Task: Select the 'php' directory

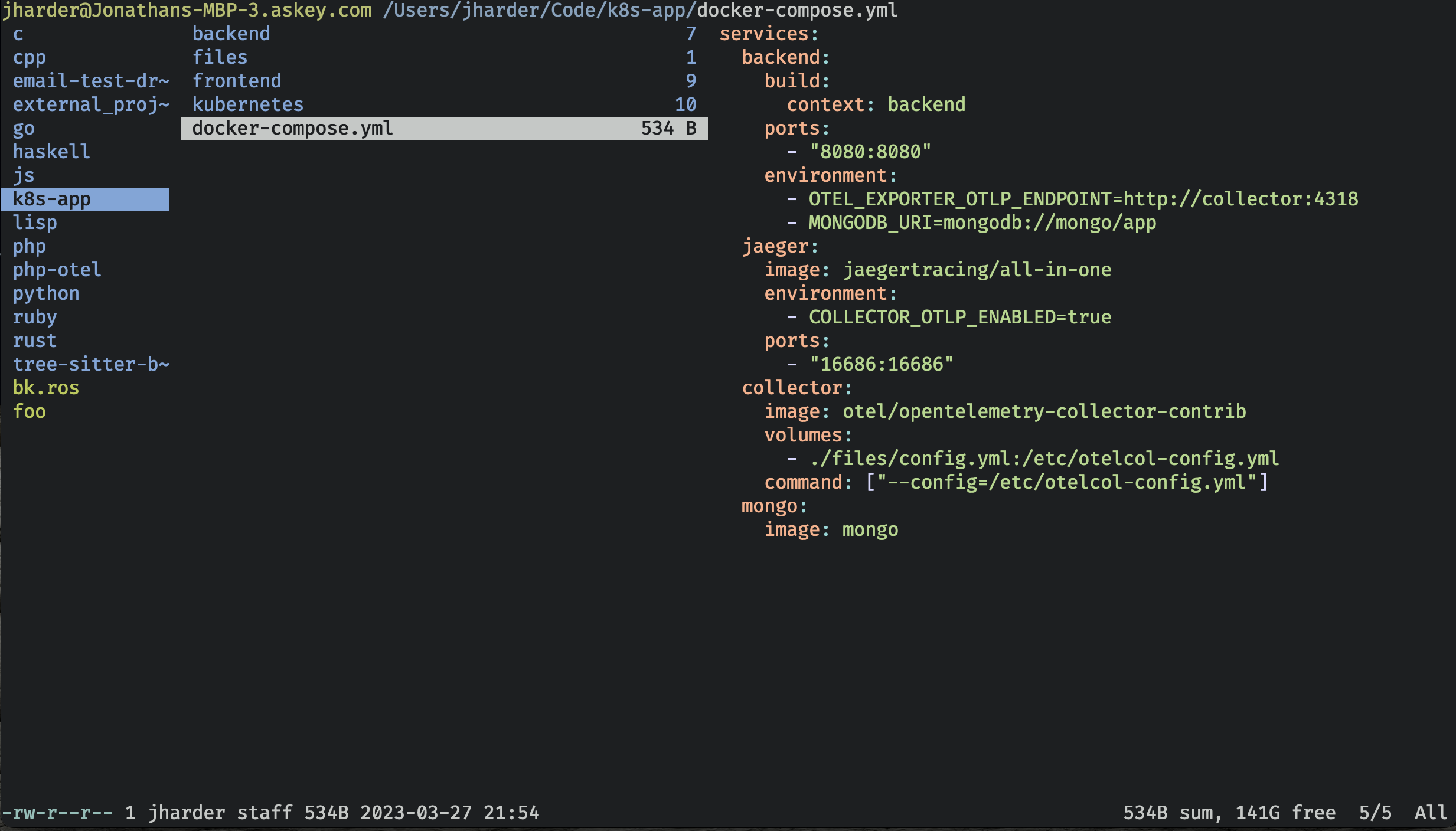Action: pyautogui.click(x=30, y=247)
